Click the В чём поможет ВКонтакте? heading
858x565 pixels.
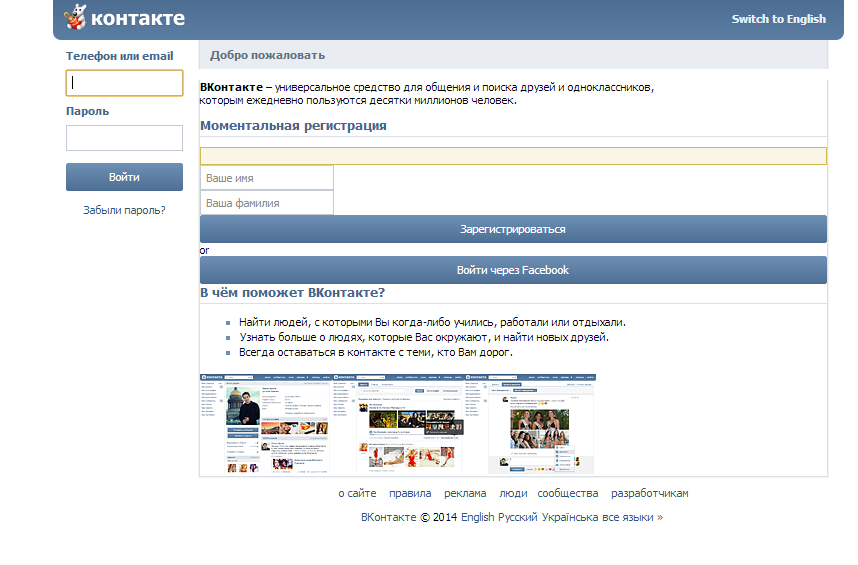pyautogui.click(x=293, y=293)
